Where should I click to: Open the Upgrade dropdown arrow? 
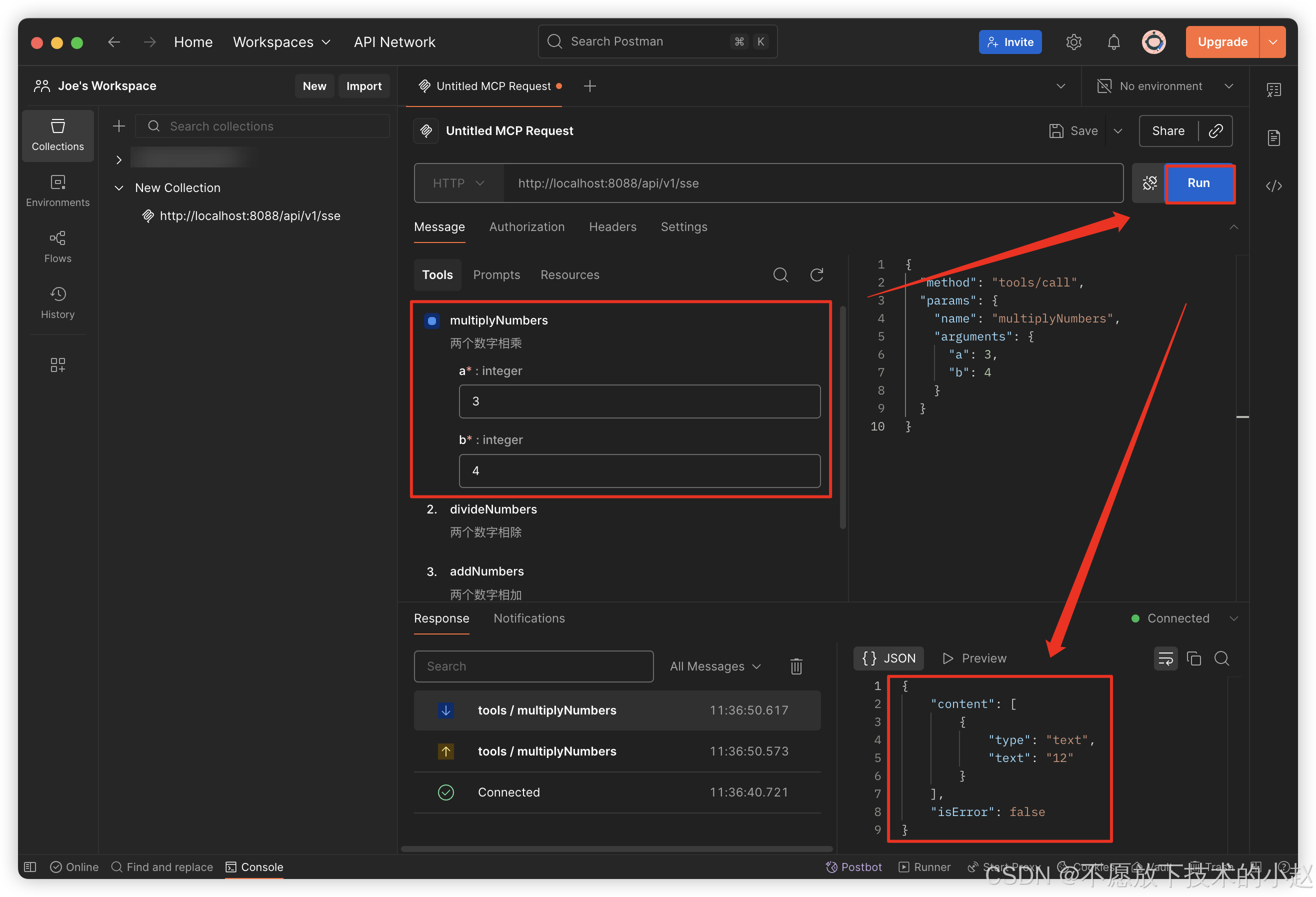pyautogui.click(x=1272, y=42)
